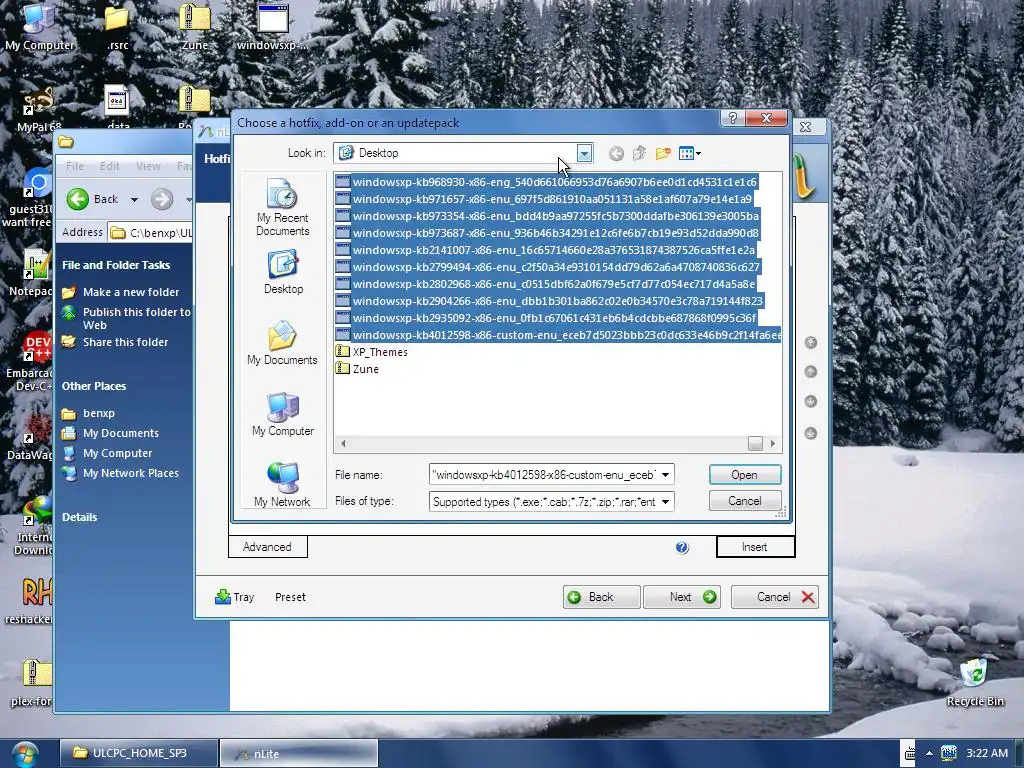
Task: Click the nLite Tray button
Action: (234, 597)
